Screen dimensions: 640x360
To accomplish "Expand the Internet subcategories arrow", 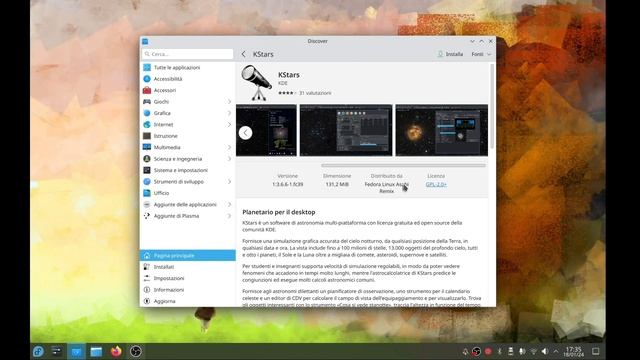I will [229, 124].
